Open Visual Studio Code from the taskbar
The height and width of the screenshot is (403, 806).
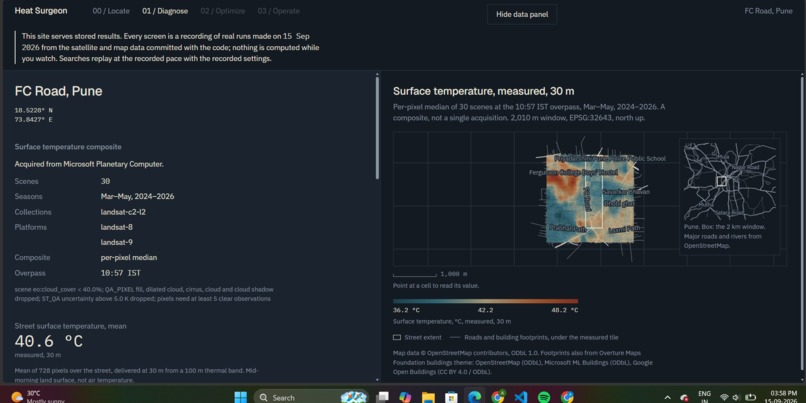point(521,397)
